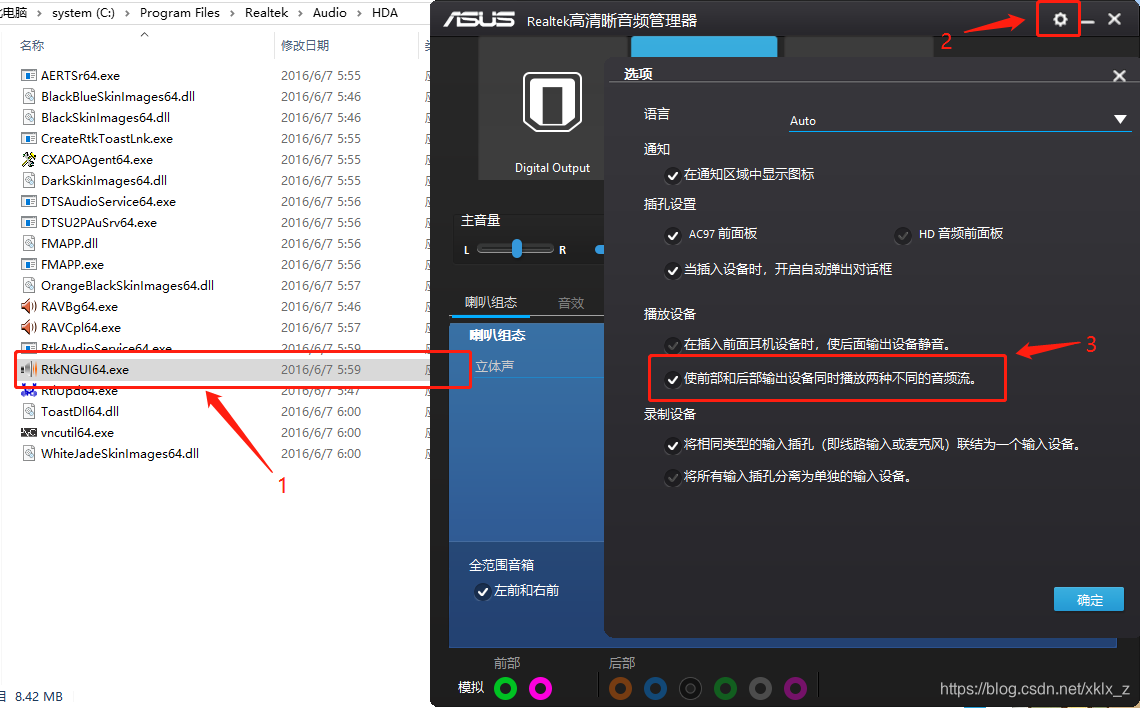Sort files by 名称 column header
Screen dimensions: 1140x708
pyautogui.click(x=32, y=45)
